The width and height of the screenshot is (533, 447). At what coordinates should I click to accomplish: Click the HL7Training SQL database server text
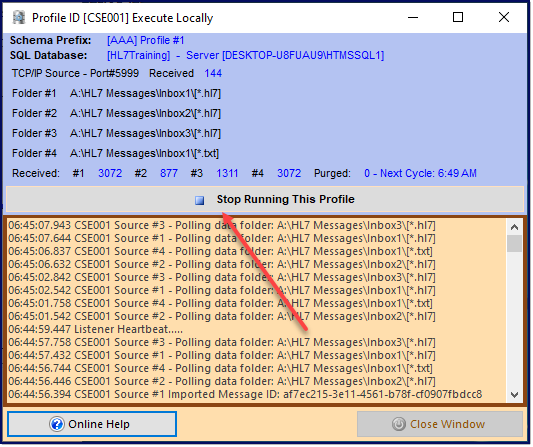coord(245,55)
